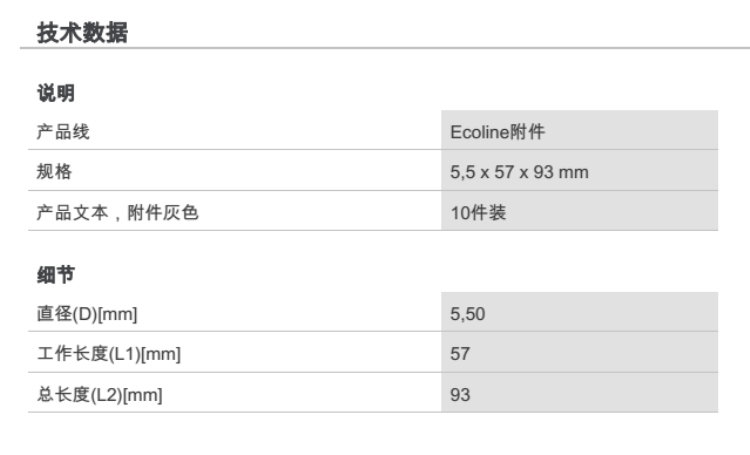Select the 总长度(L2)[mm] row label
Screen dimensions: 750x455
(x=99, y=394)
